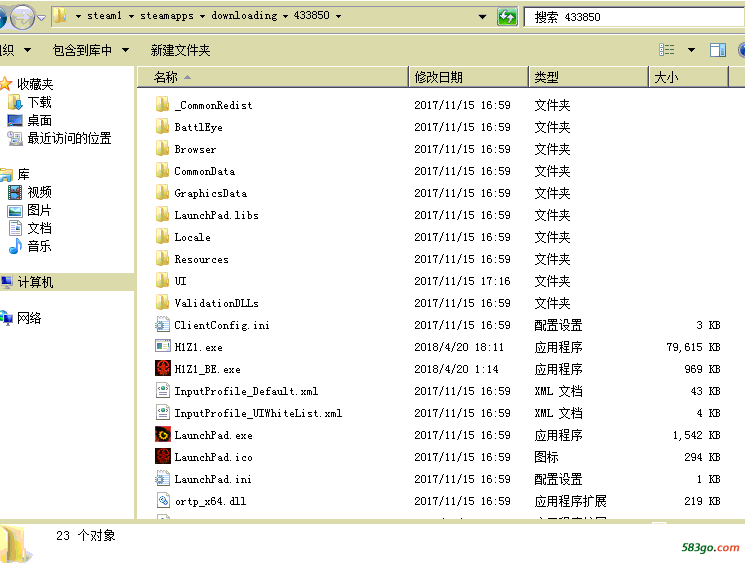
Task: Select 网络 in navigation pane
Action: pos(29,318)
